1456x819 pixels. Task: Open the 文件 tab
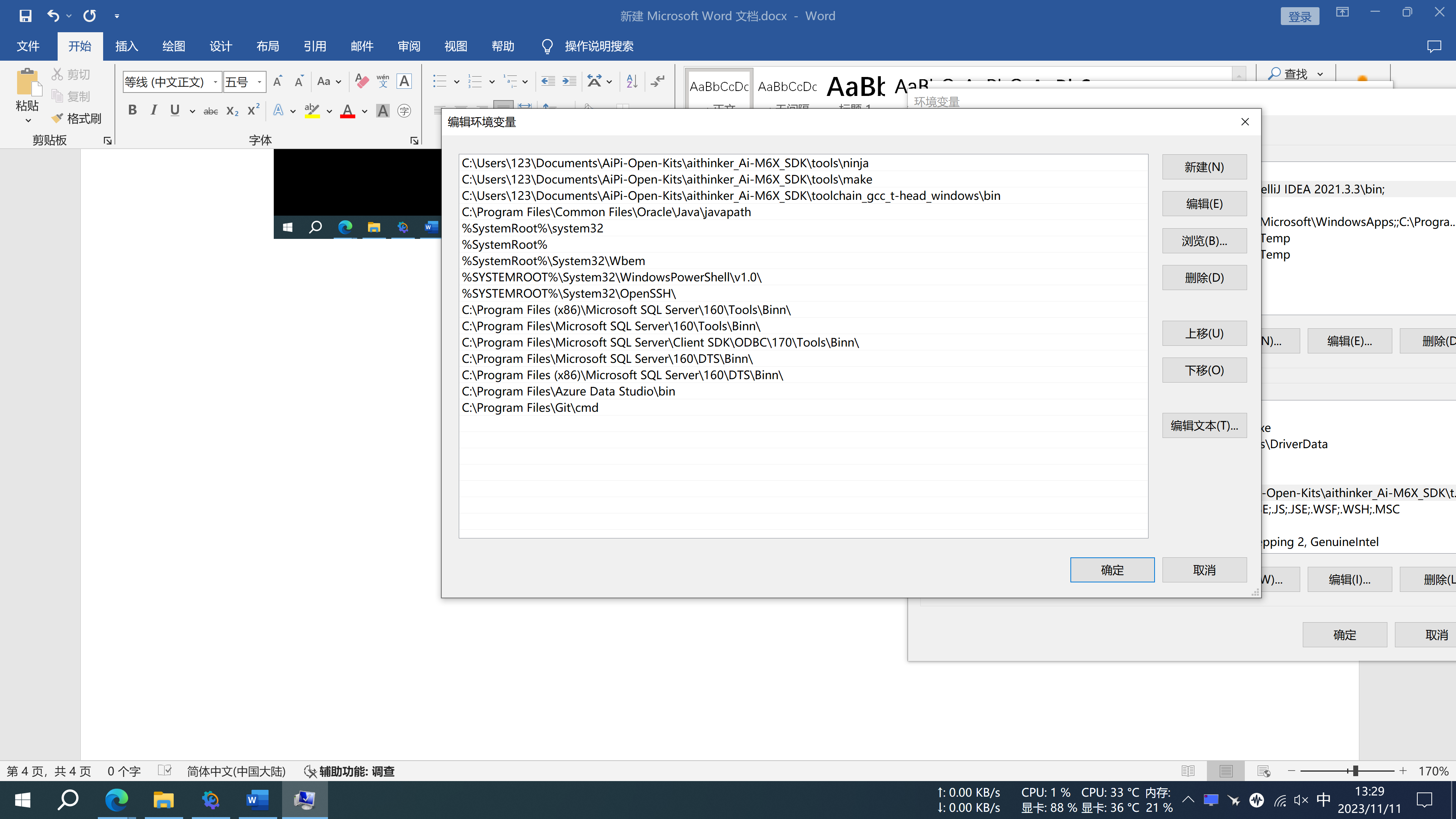click(28, 46)
